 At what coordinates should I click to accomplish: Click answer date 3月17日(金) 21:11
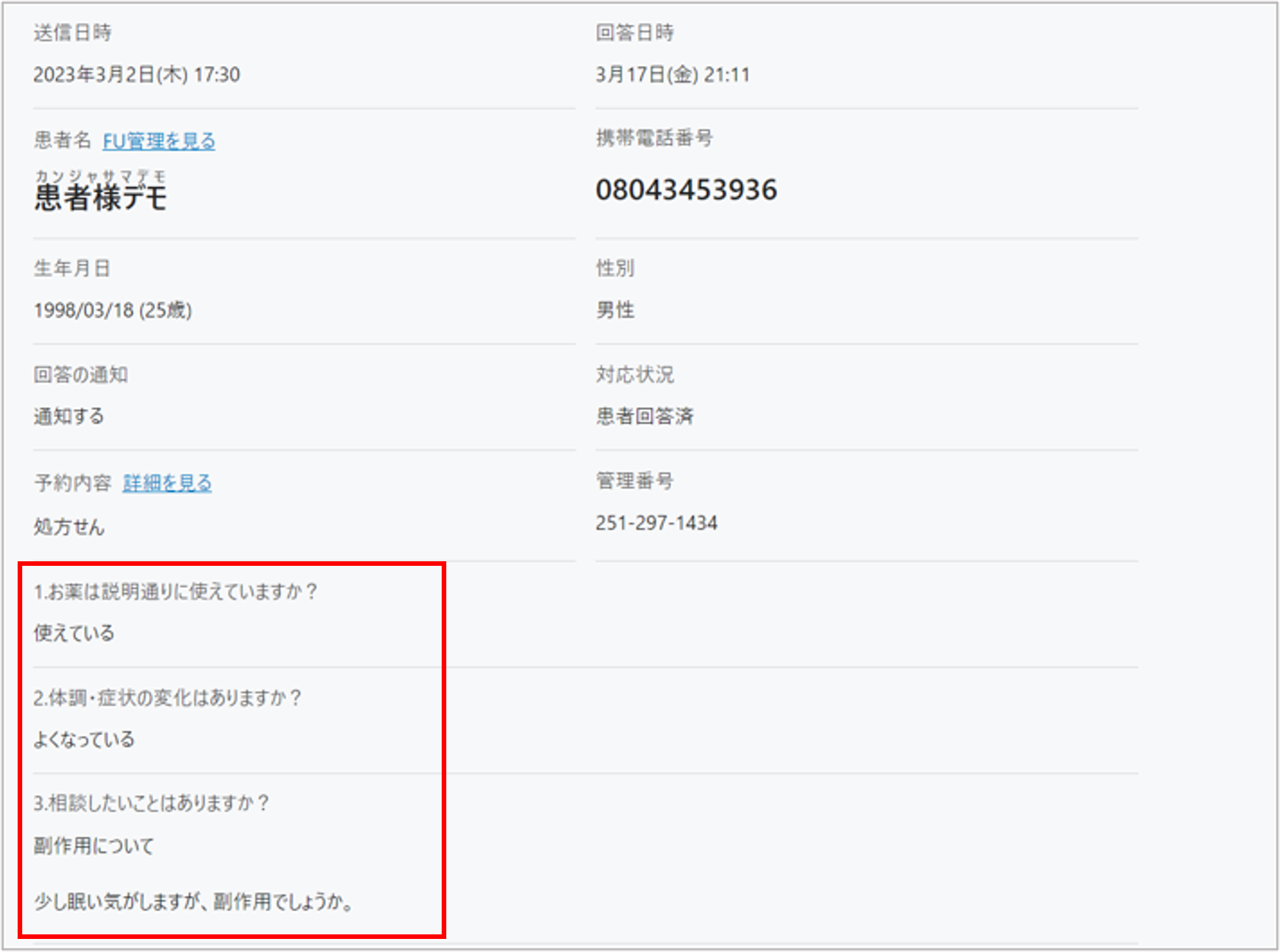(x=672, y=74)
